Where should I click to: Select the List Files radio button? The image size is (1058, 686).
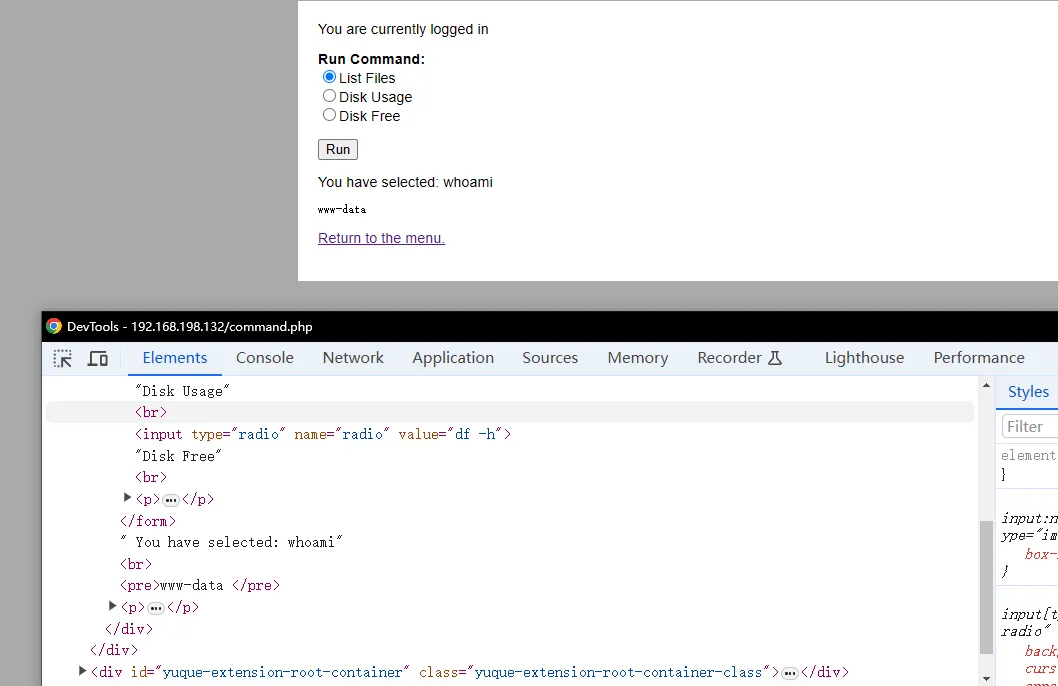[x=329, y=77]
